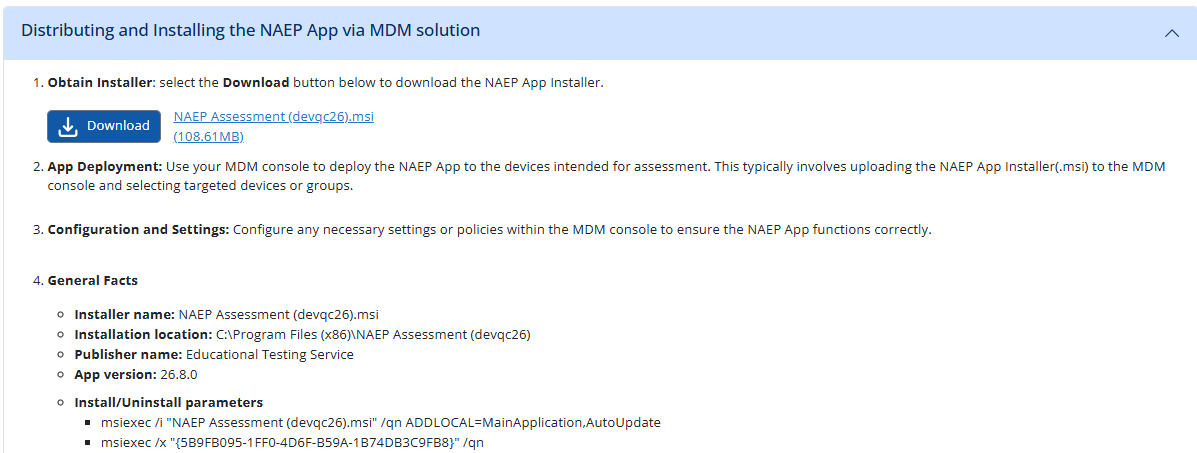
Task: Click the 'Configuration and Settings:' step label
Action: coord(138,230)
